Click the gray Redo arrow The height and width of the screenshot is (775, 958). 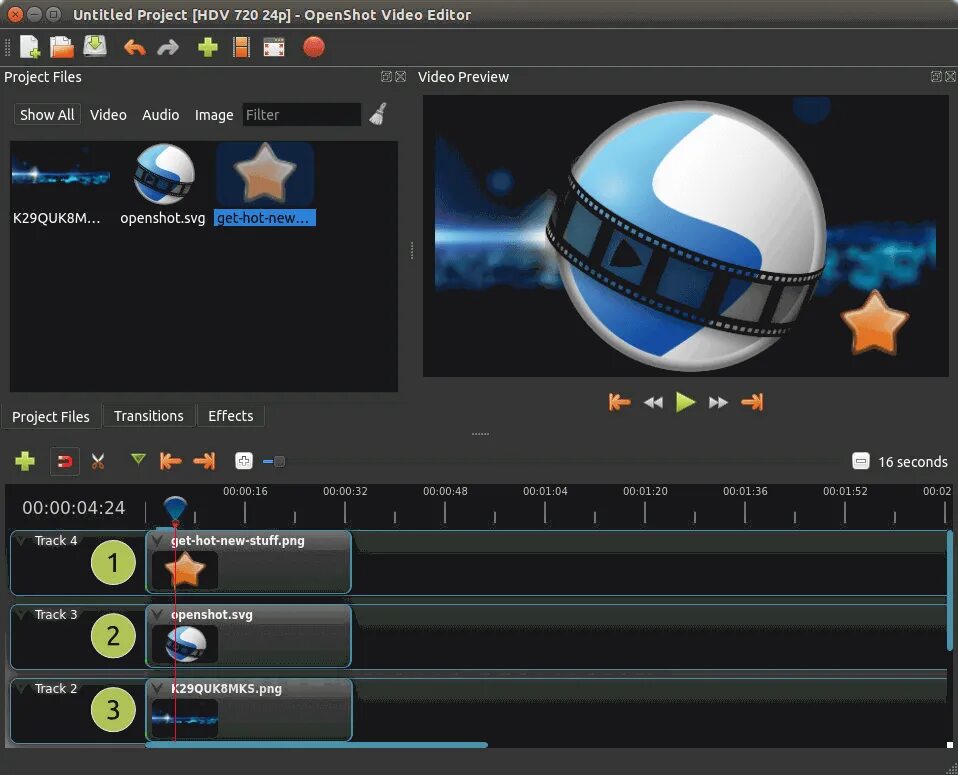point(168,48)
